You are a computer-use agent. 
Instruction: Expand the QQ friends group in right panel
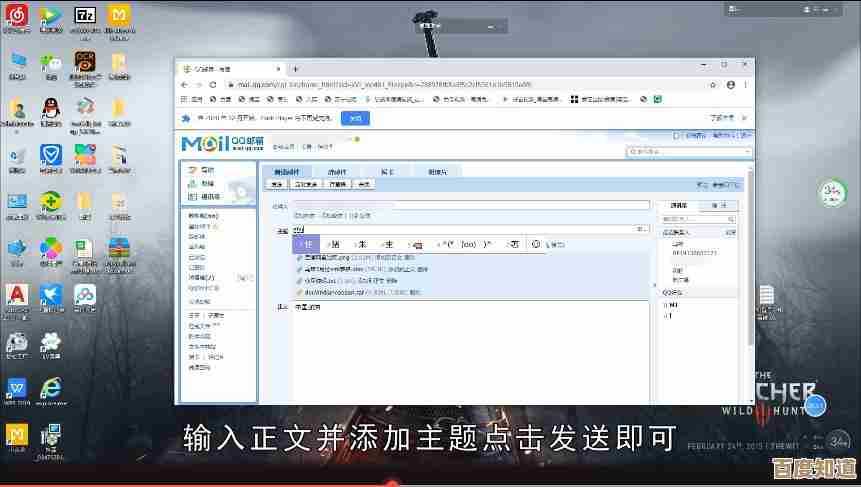click(x=673, y=292)
